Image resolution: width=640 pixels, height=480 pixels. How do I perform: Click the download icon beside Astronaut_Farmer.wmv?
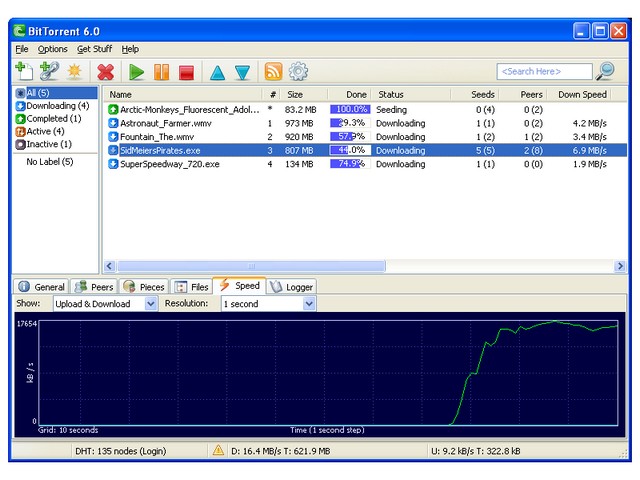click(113, 123)
